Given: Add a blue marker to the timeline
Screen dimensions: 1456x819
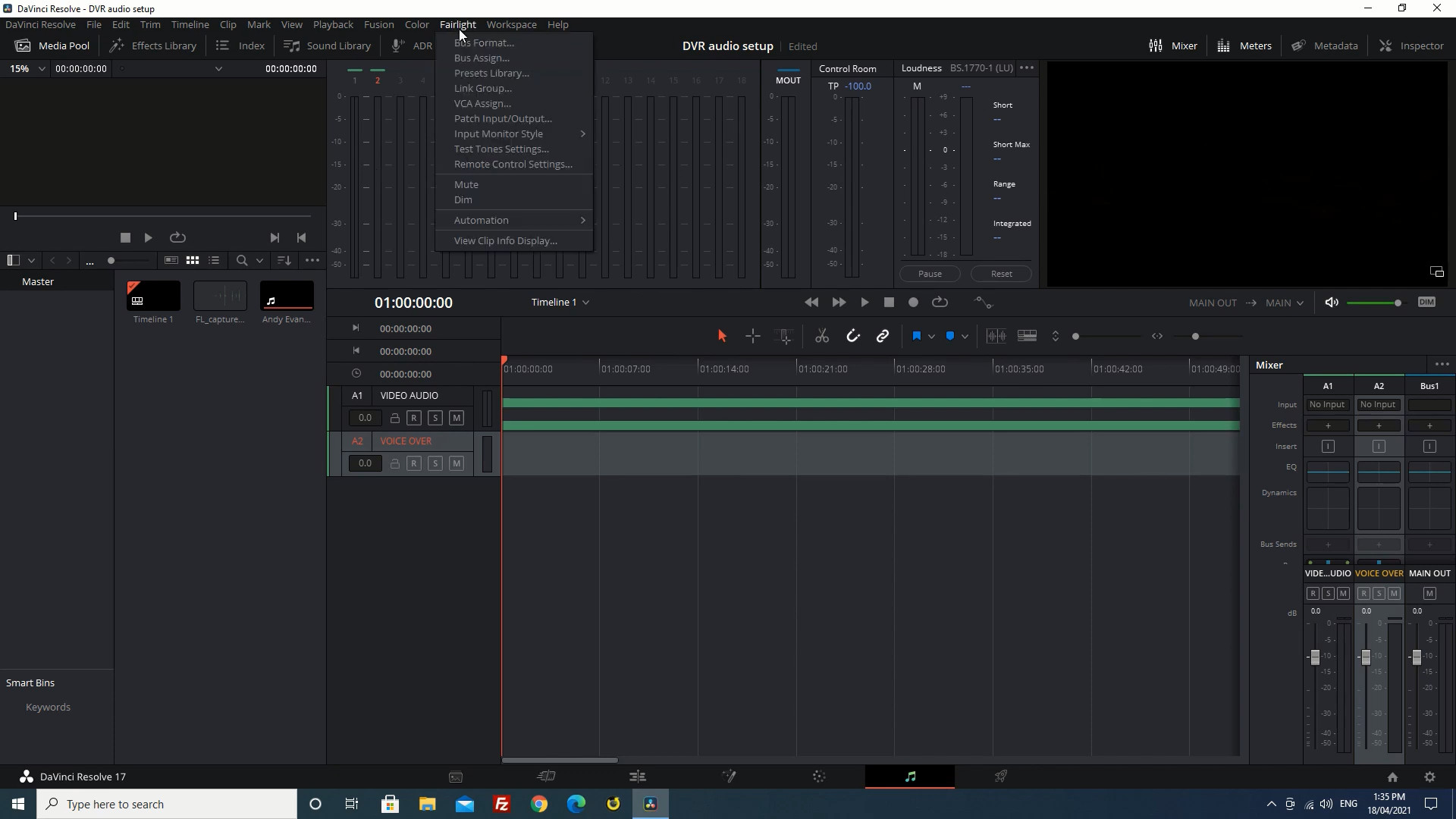Looking at the screenshot, I should (949, 336).
